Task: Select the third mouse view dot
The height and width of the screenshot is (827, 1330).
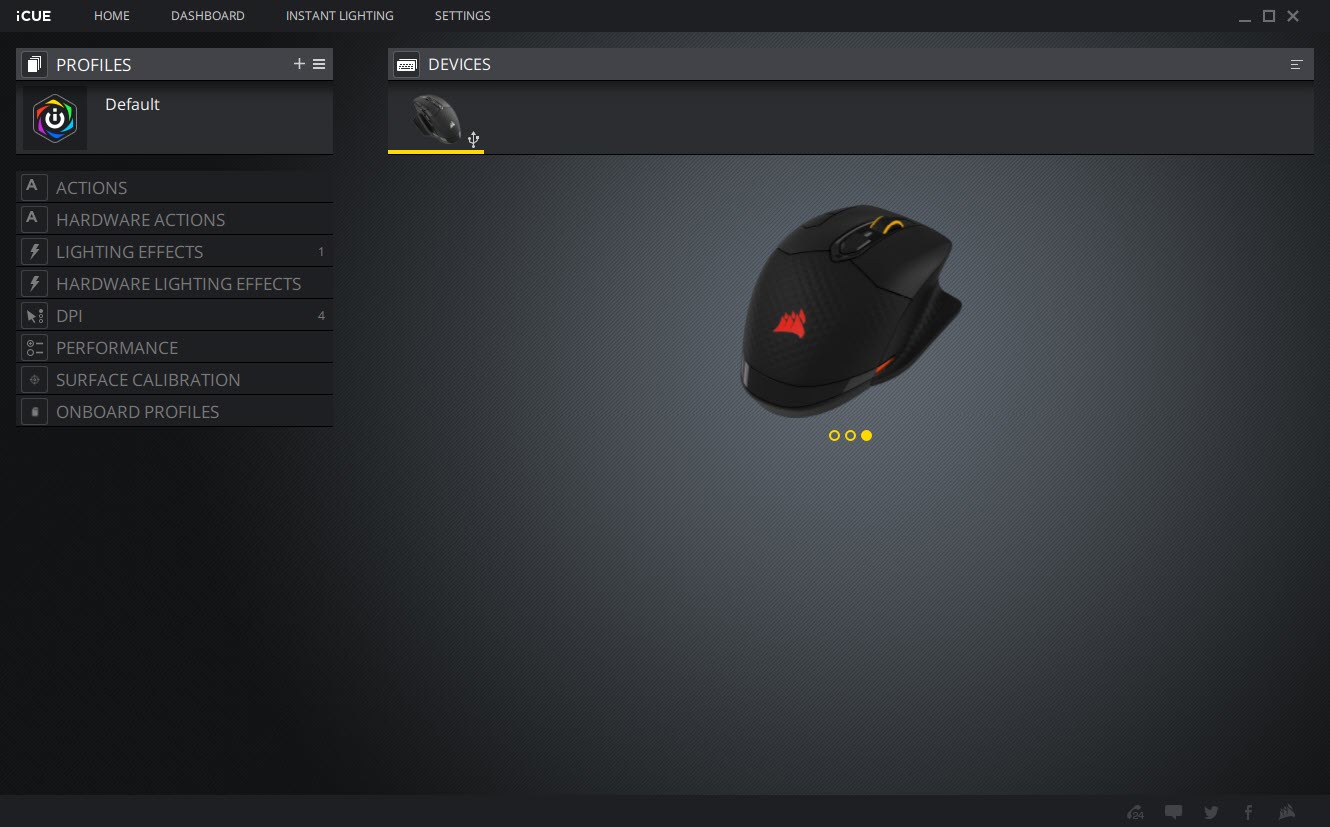Action: click(x=866, y=435)
